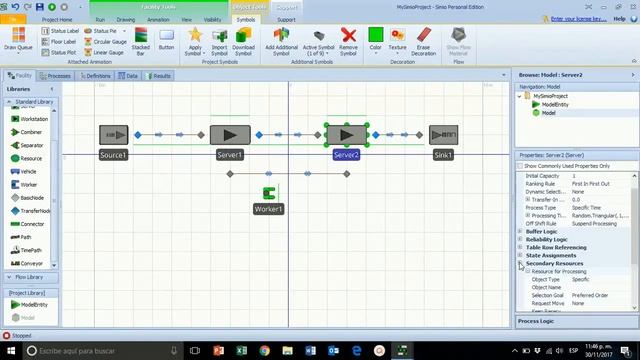Add a Circular Gauge
This screenshot has width=640, height=360.
point(105,42)
